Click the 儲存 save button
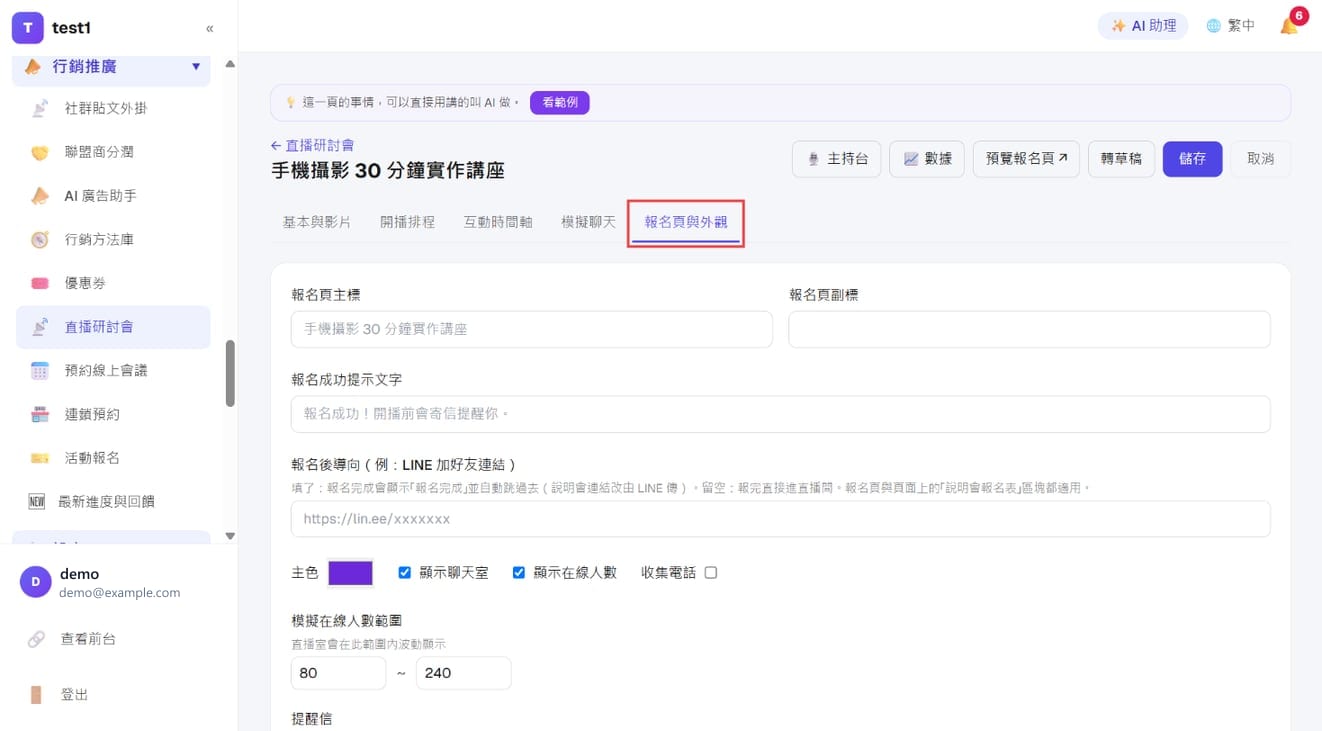 click(1192, 159)
